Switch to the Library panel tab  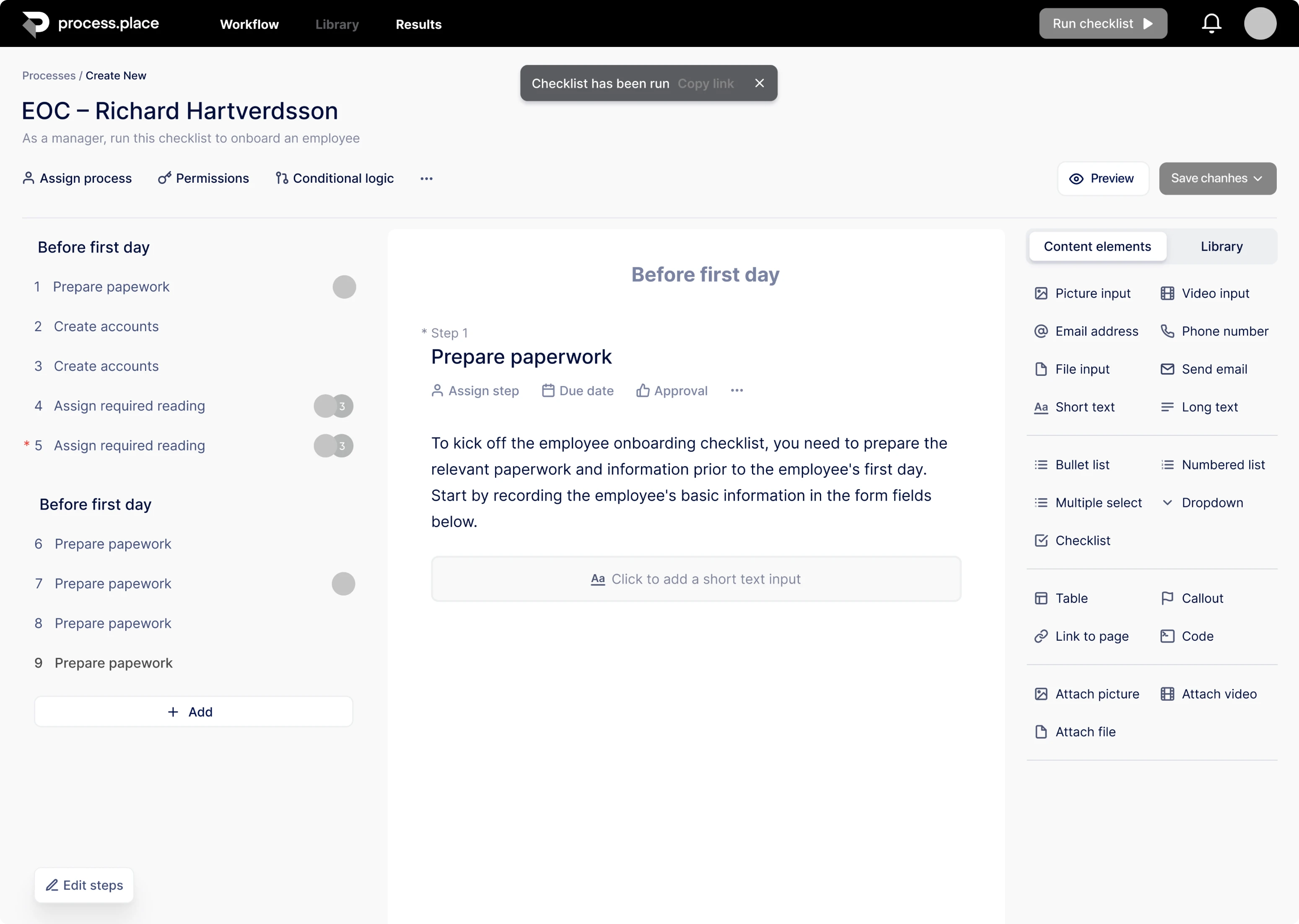pyautogui.click(x=1221, y=246)
